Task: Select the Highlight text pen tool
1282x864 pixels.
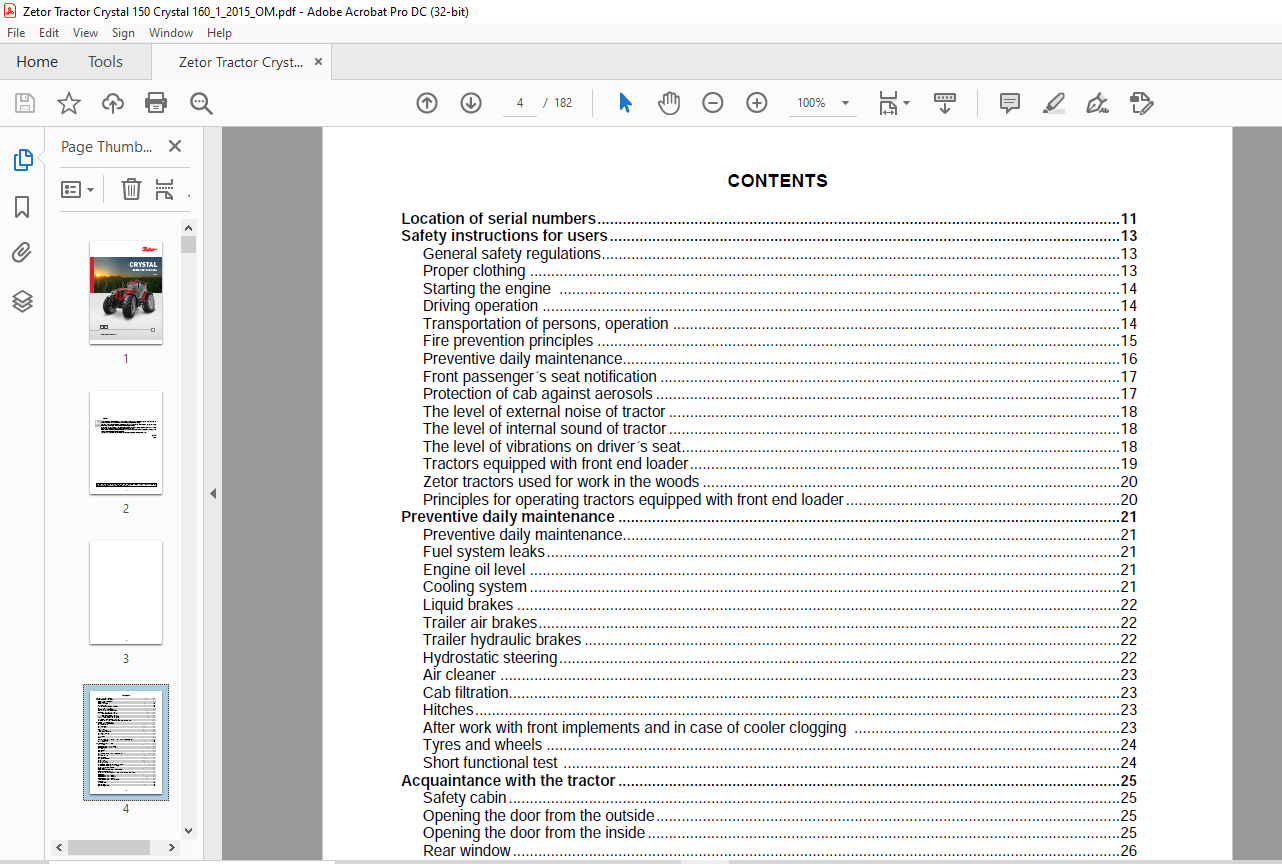Action: [x=1053, y=103]
